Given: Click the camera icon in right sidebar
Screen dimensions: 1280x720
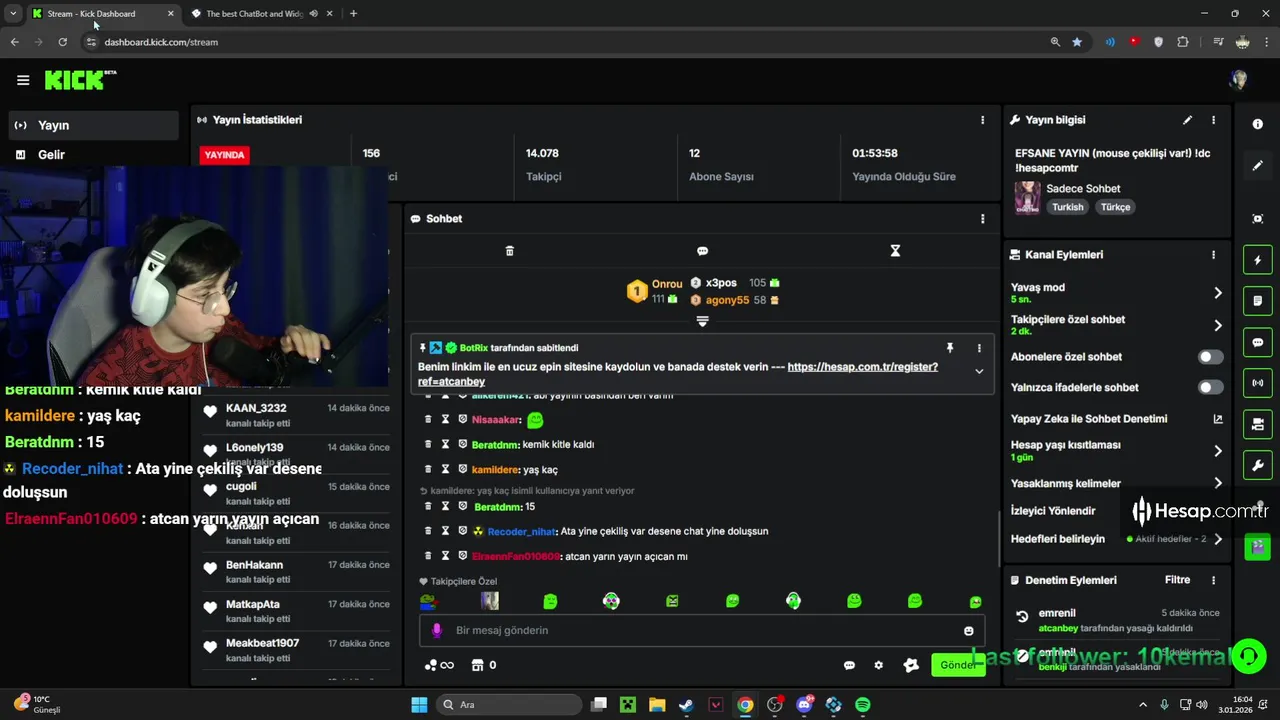Looking at the screenshot, I should 1258,424.
